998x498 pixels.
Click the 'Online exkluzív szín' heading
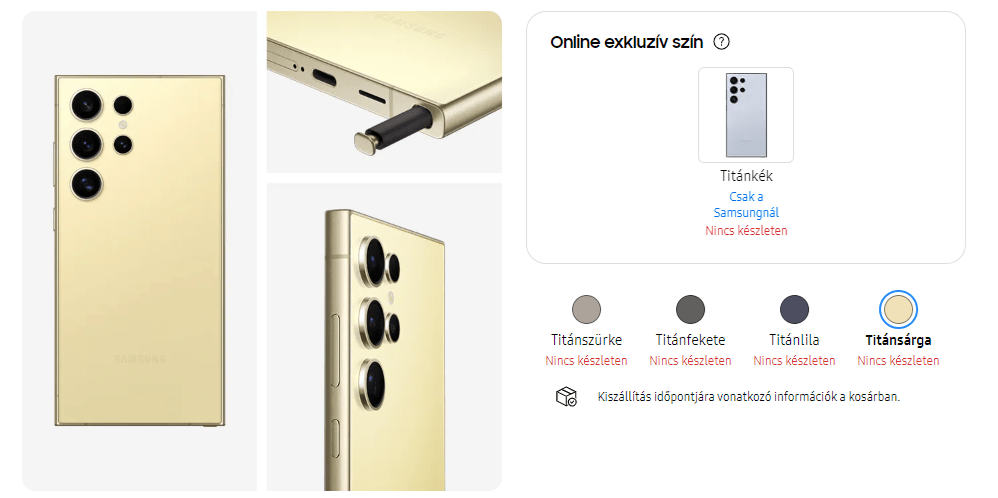(626, 43)
